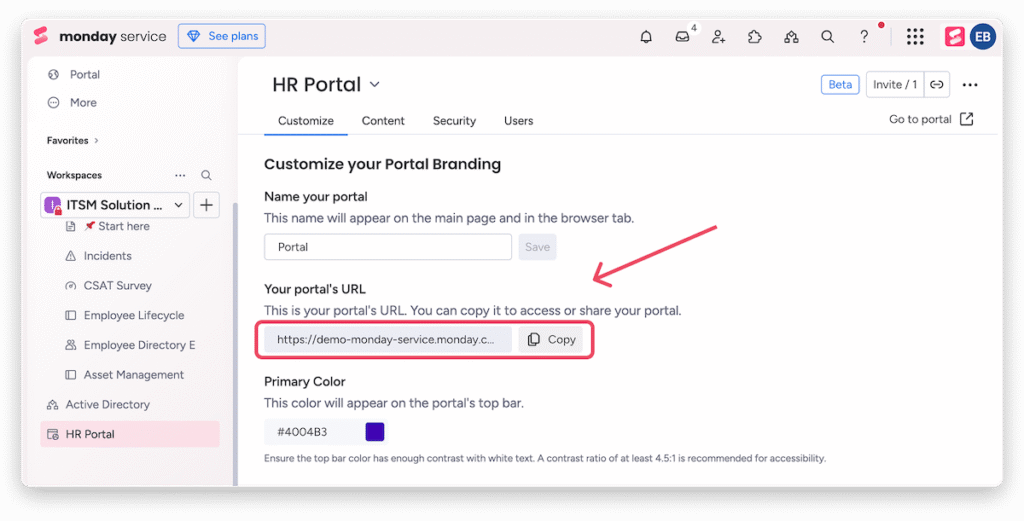Click the Invite / 1 button
1024x521 pixels.
[x=895, y=84]
